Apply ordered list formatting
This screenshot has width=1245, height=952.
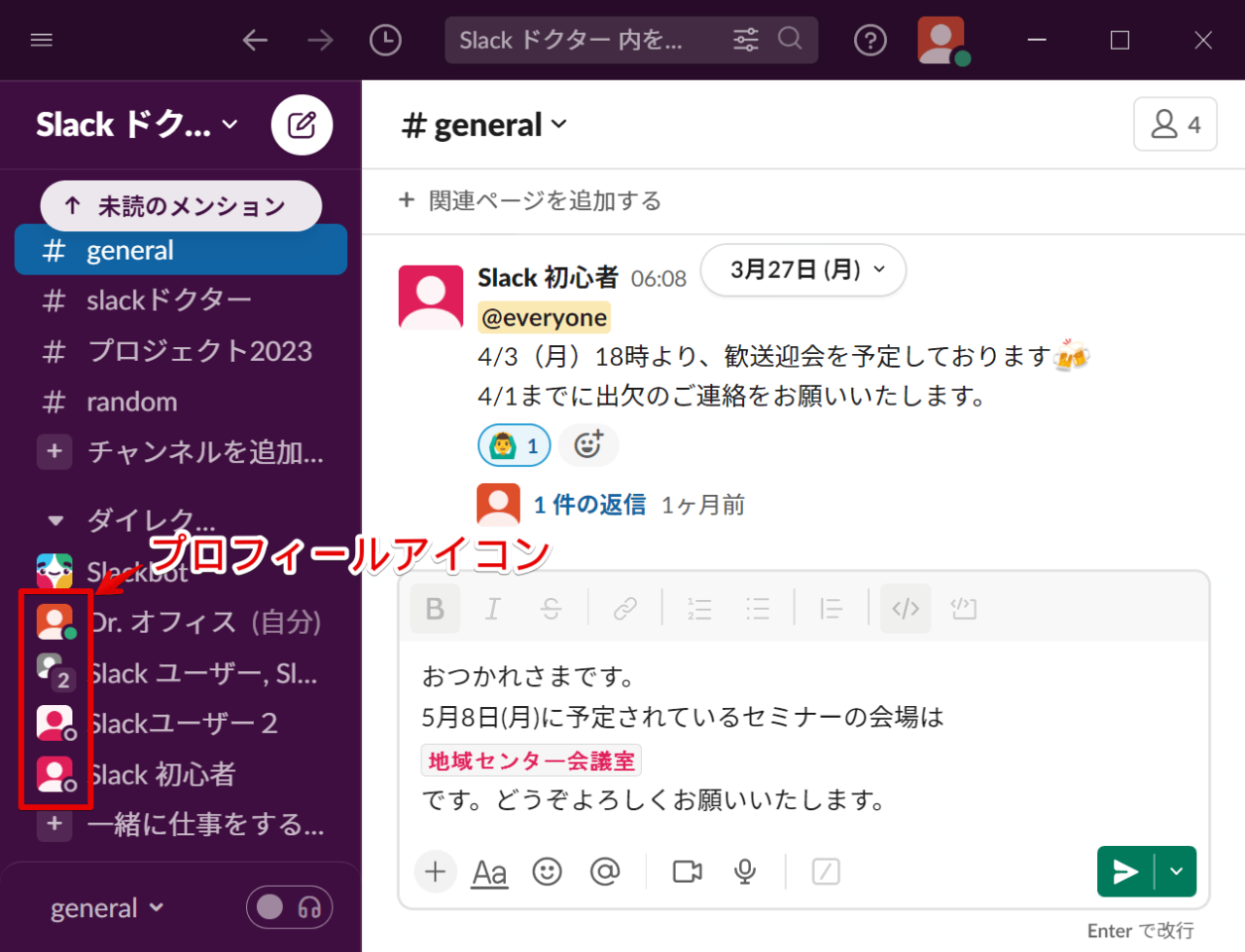coord(699,609)
